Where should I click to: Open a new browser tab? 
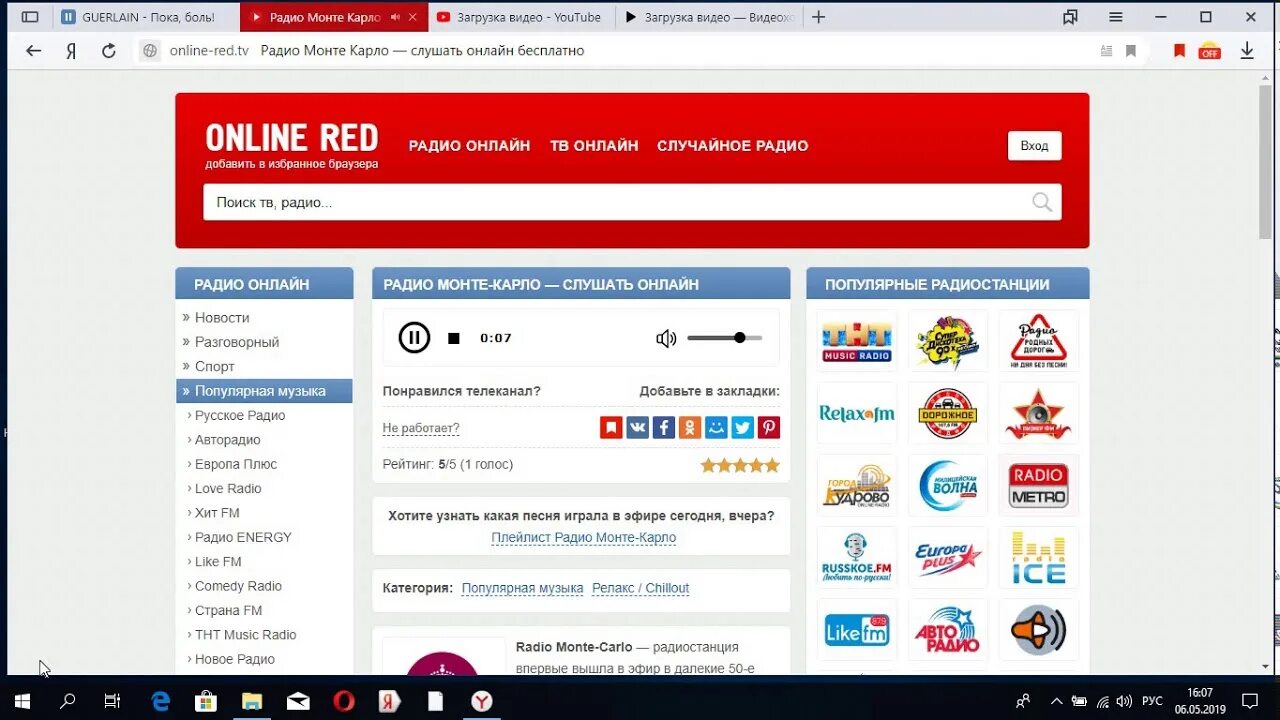[x=818, y=17]
